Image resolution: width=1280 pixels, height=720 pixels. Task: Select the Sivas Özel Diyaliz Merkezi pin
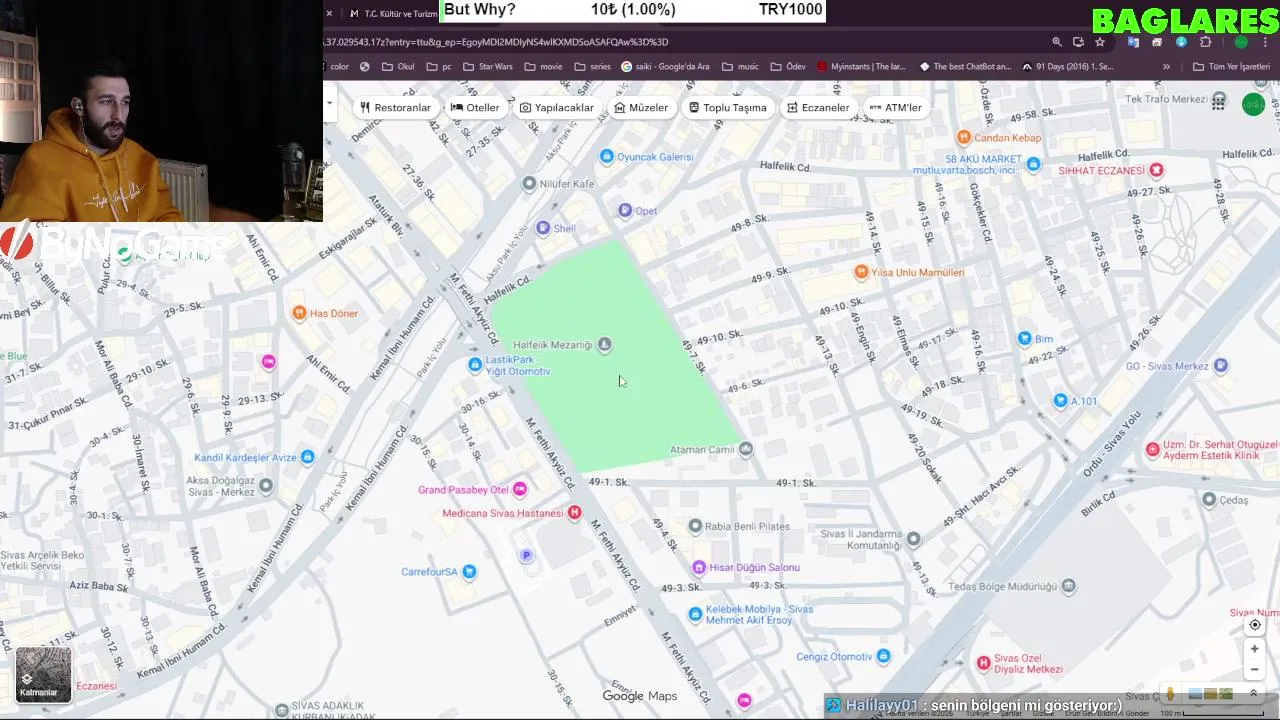983,663
